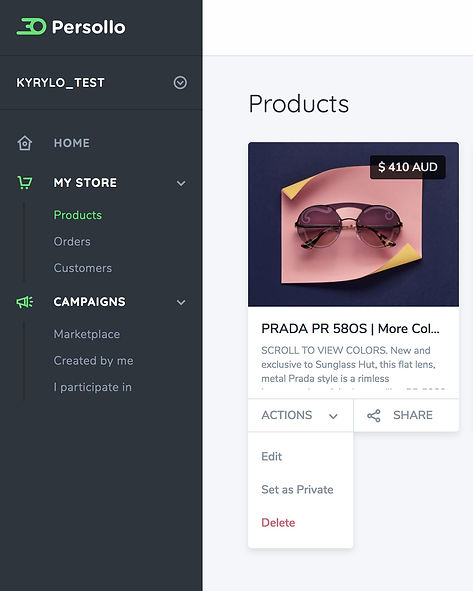Select Edit from the Actions menu
The width and height of the screenshot is (473, 591).
pyautogui.click(x=271, y=456)
